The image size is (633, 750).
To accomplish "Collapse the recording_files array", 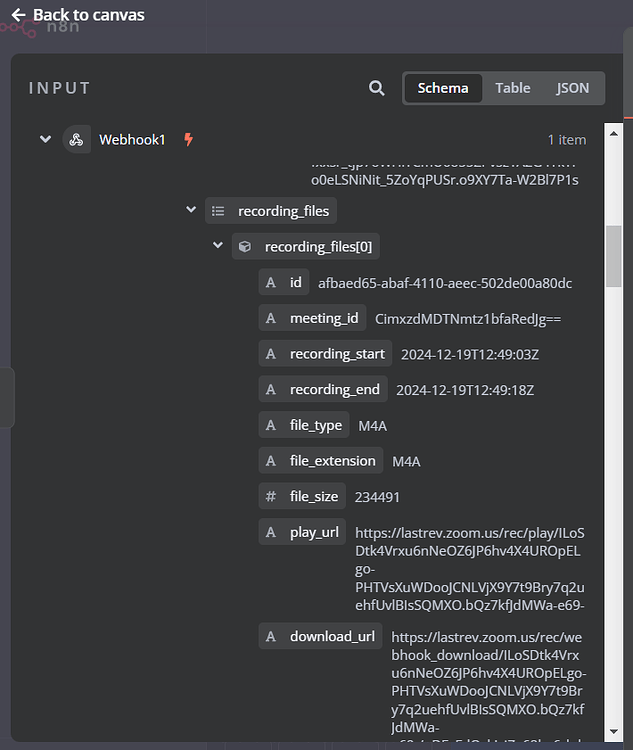I will coord(191,210).
